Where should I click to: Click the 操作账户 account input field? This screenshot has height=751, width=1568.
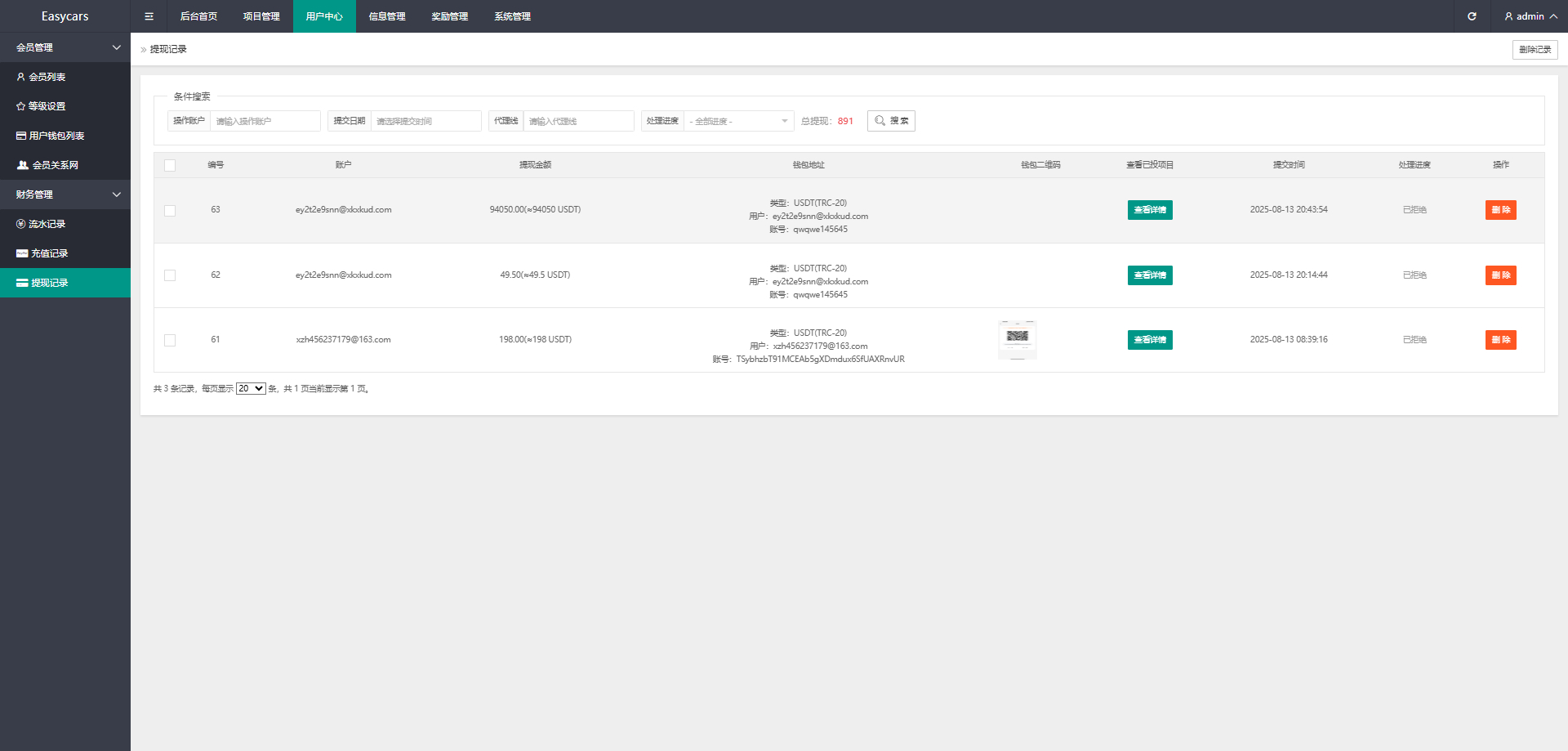(x=265, y=121)
